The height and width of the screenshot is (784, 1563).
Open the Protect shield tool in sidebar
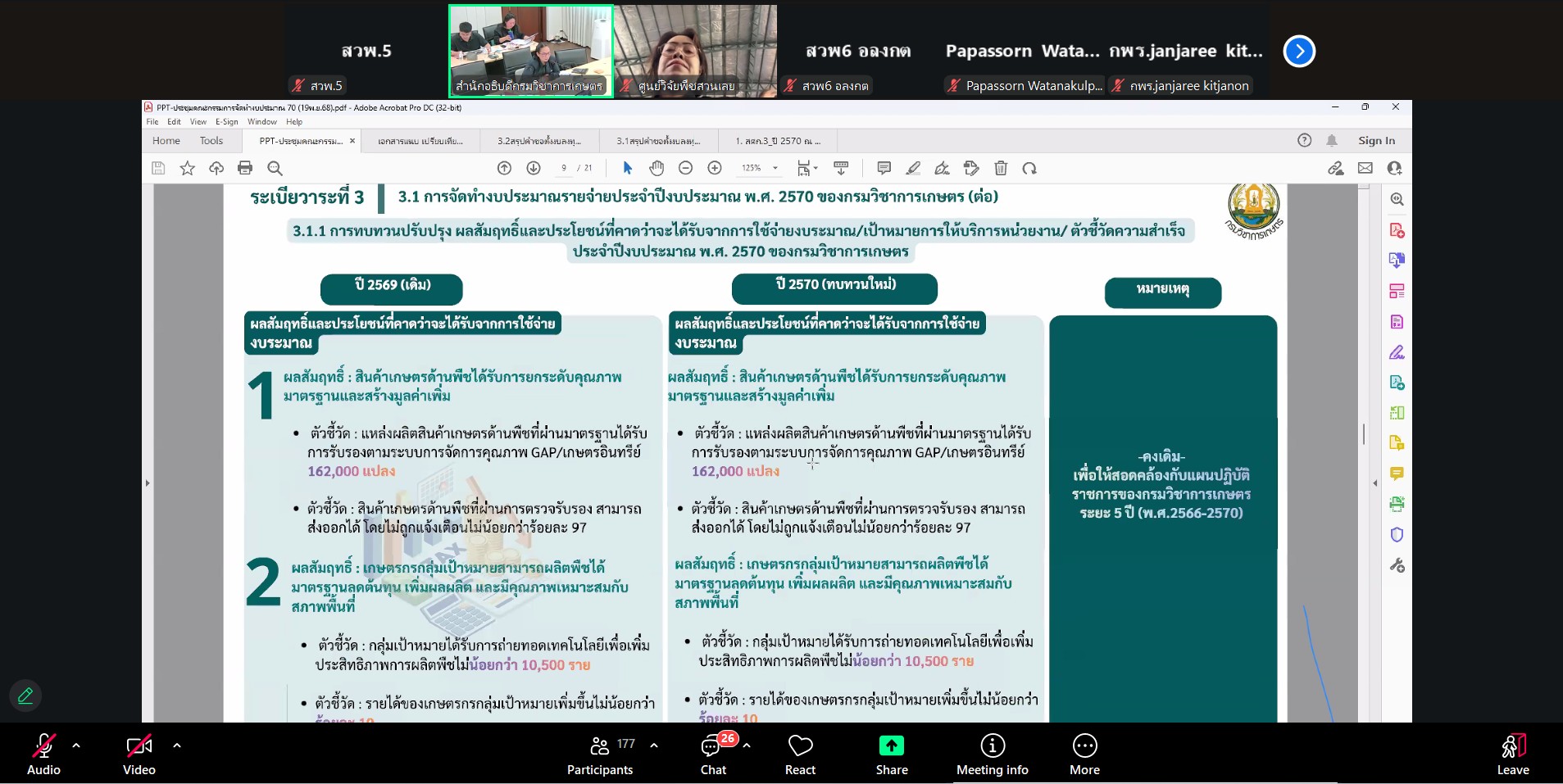(x=1397, y=535)
